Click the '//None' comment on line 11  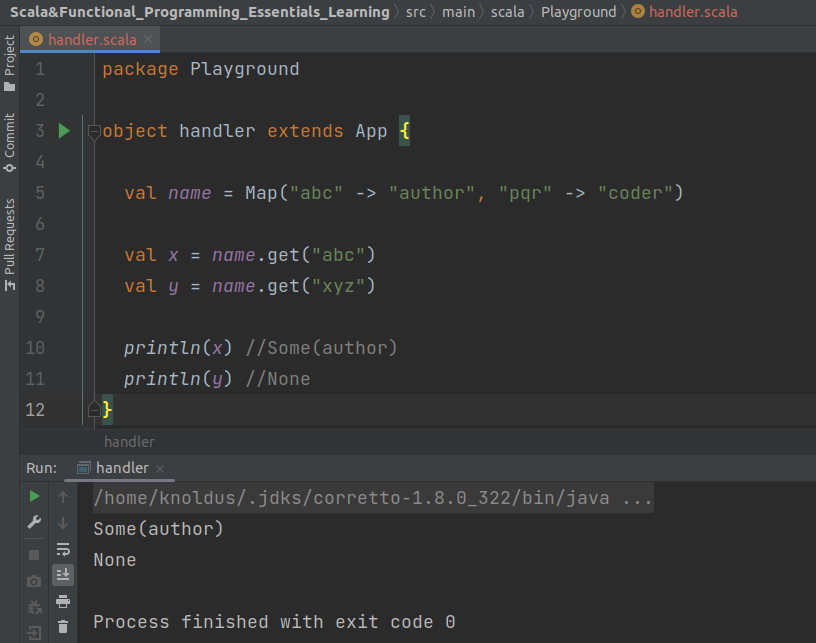click(277, 379)
